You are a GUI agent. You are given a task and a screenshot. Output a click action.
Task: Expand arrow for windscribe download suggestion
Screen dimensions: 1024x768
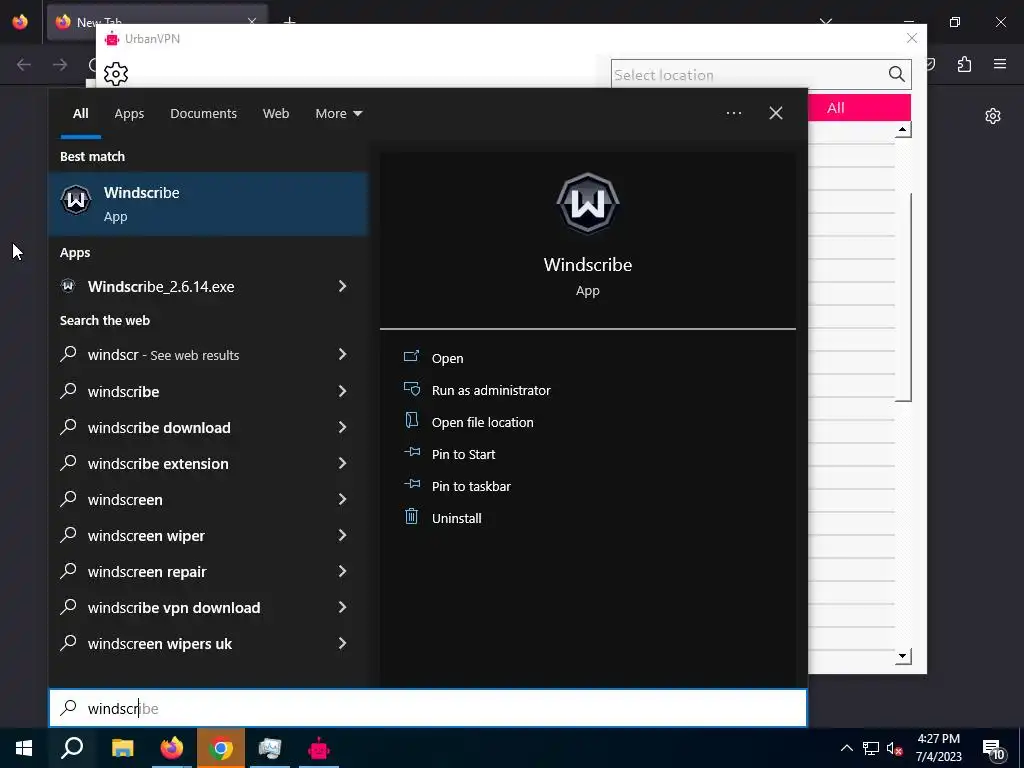342,427
